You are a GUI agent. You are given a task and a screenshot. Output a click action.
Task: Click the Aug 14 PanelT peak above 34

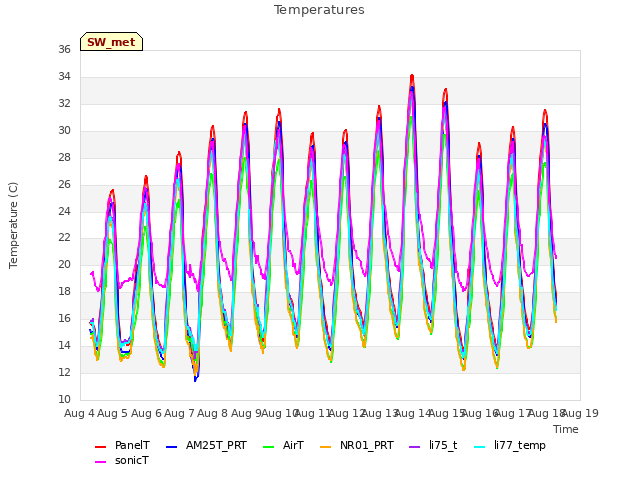coord(412,77)
